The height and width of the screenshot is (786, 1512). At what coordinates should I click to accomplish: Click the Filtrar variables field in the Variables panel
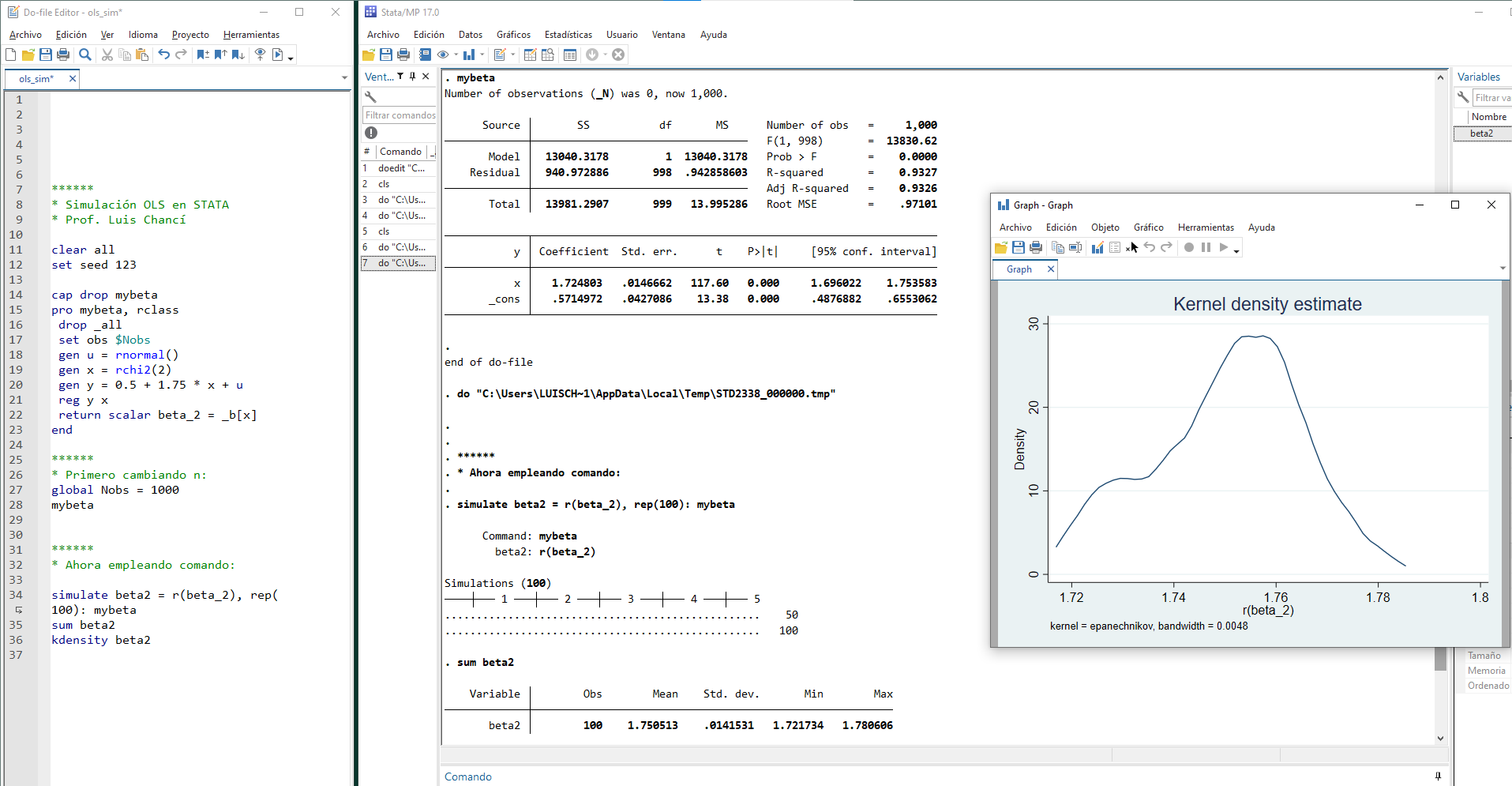point(1491,98)
